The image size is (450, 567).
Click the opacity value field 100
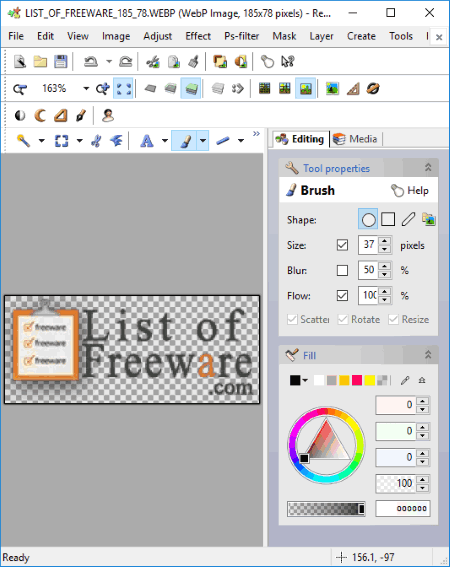point(395,483)
